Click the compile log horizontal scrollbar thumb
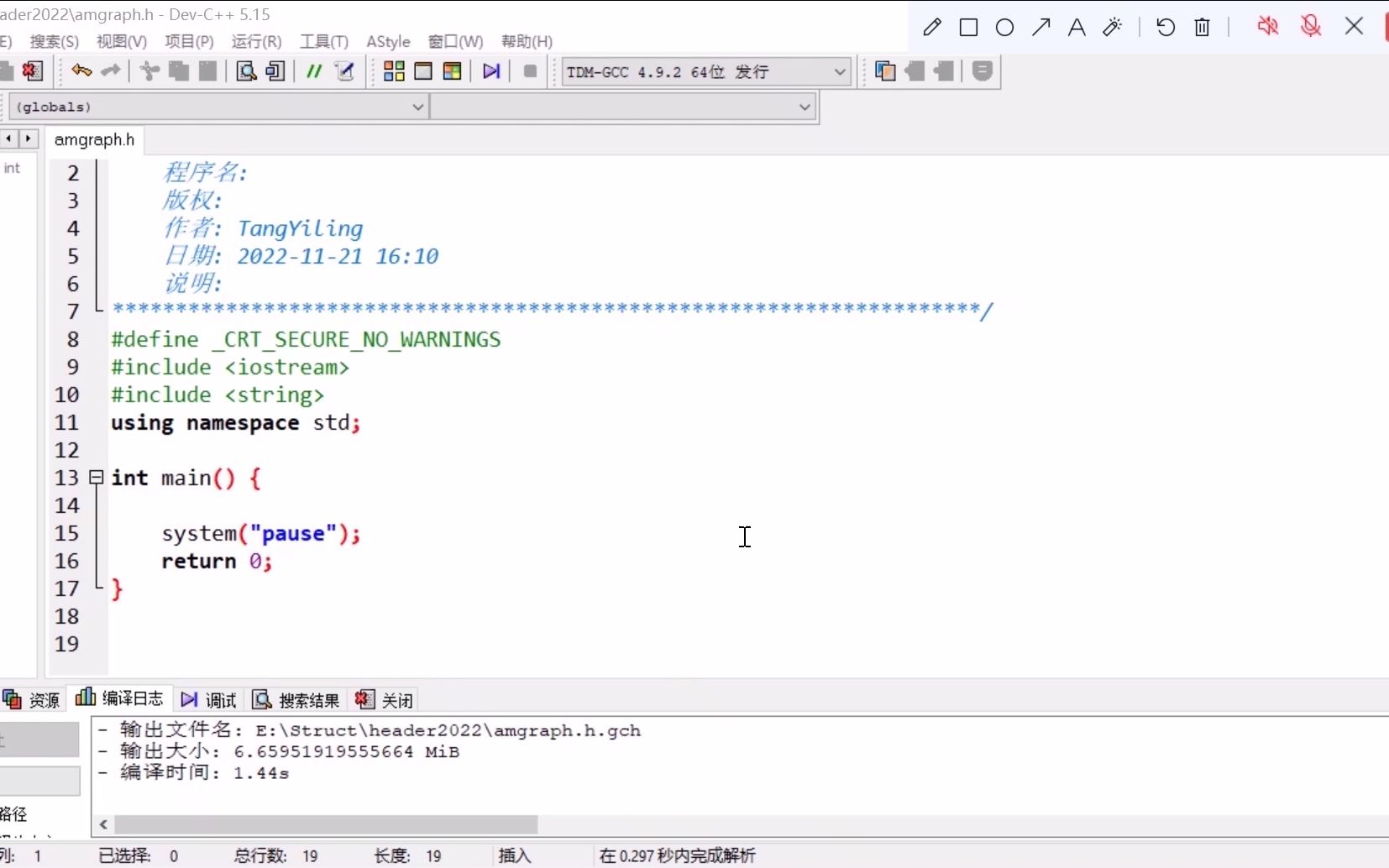 click(x=326, y=824)
